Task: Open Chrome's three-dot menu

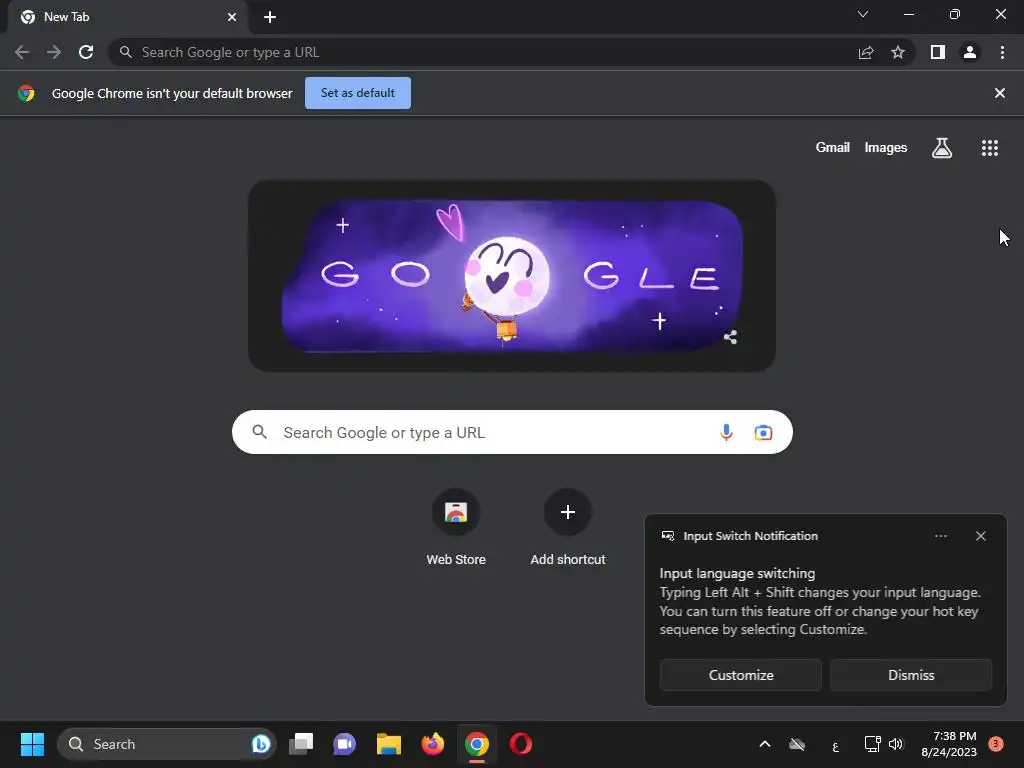Action: click(x=1002, y=52)
